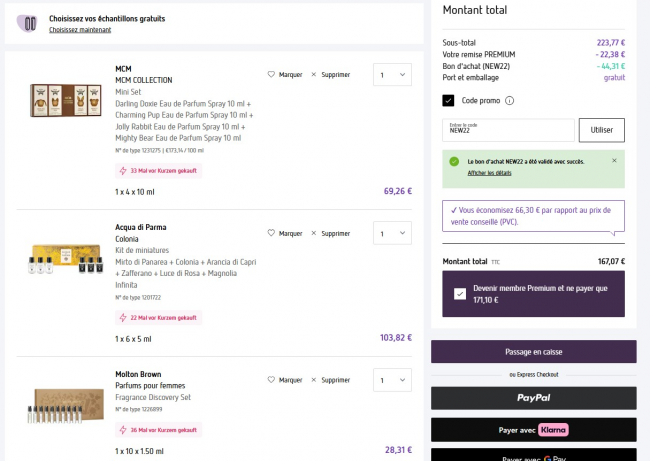Open the Choisissez maintenant link
The image size is (650, 461).
[x=80, y=30]
